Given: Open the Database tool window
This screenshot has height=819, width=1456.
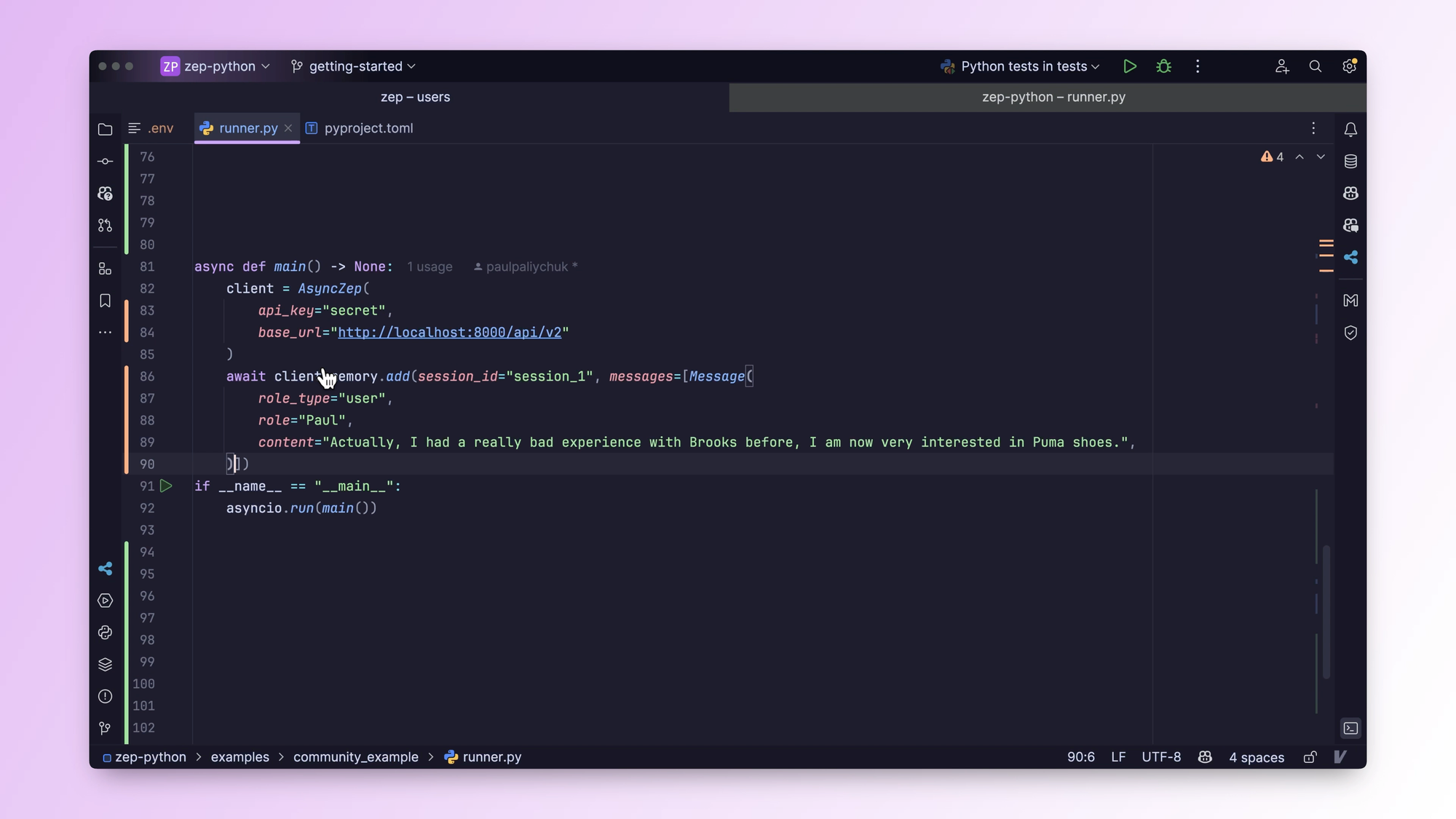Looking at the screenshot, I should point(1350,161).
